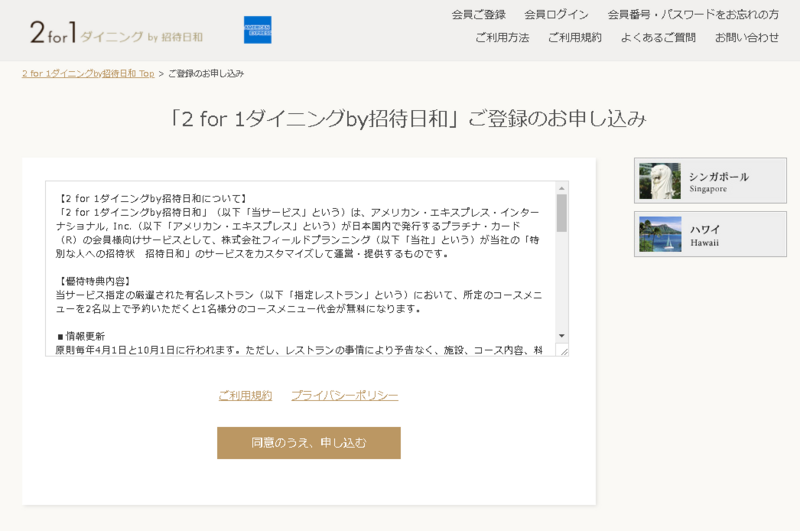
Task: Click the ご登録のお申し込み breadcrumb text
Action: click(x=206, y=73)
